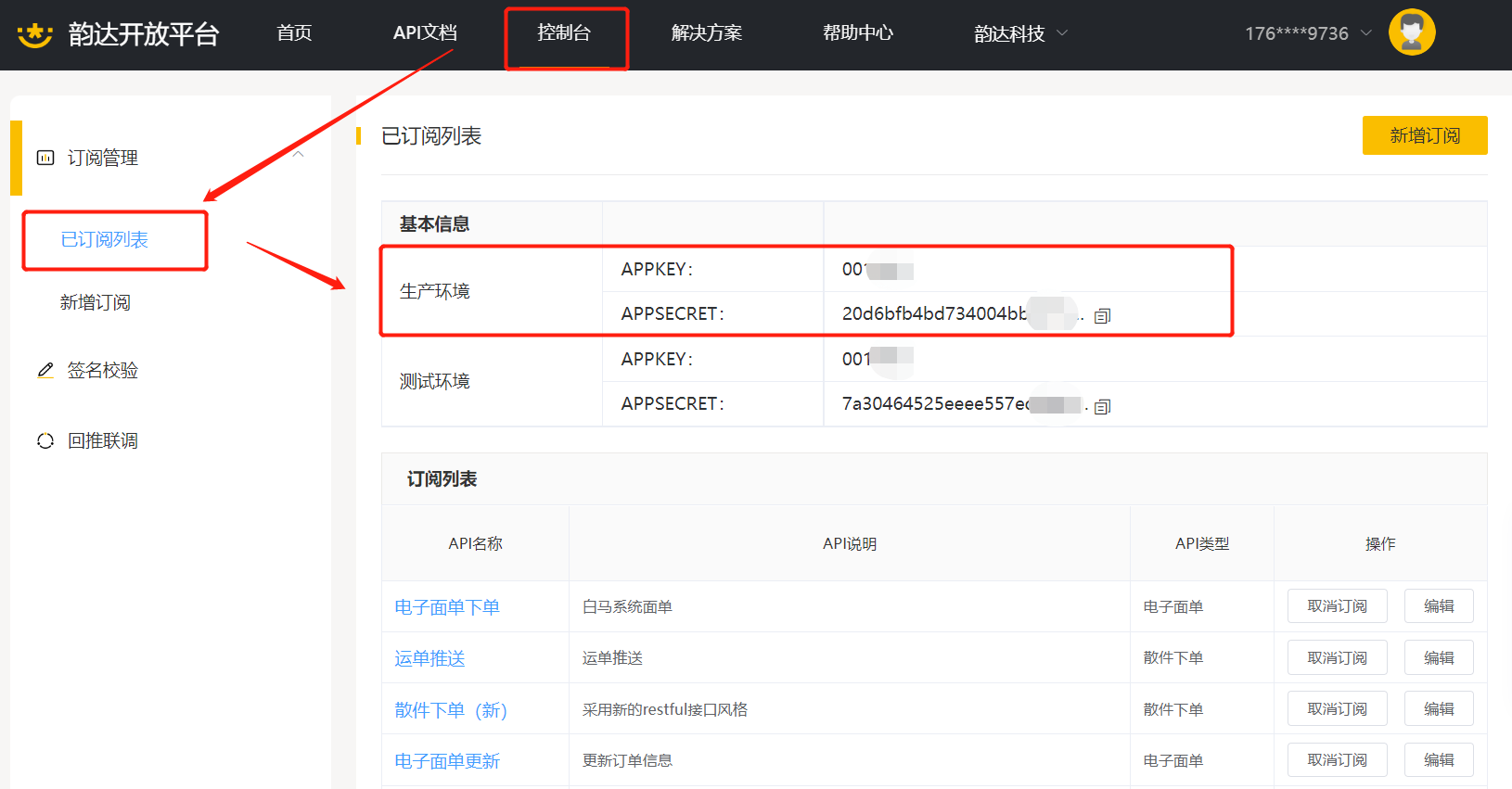Click the 韵达开放平台 logo icon

(35, 34)
